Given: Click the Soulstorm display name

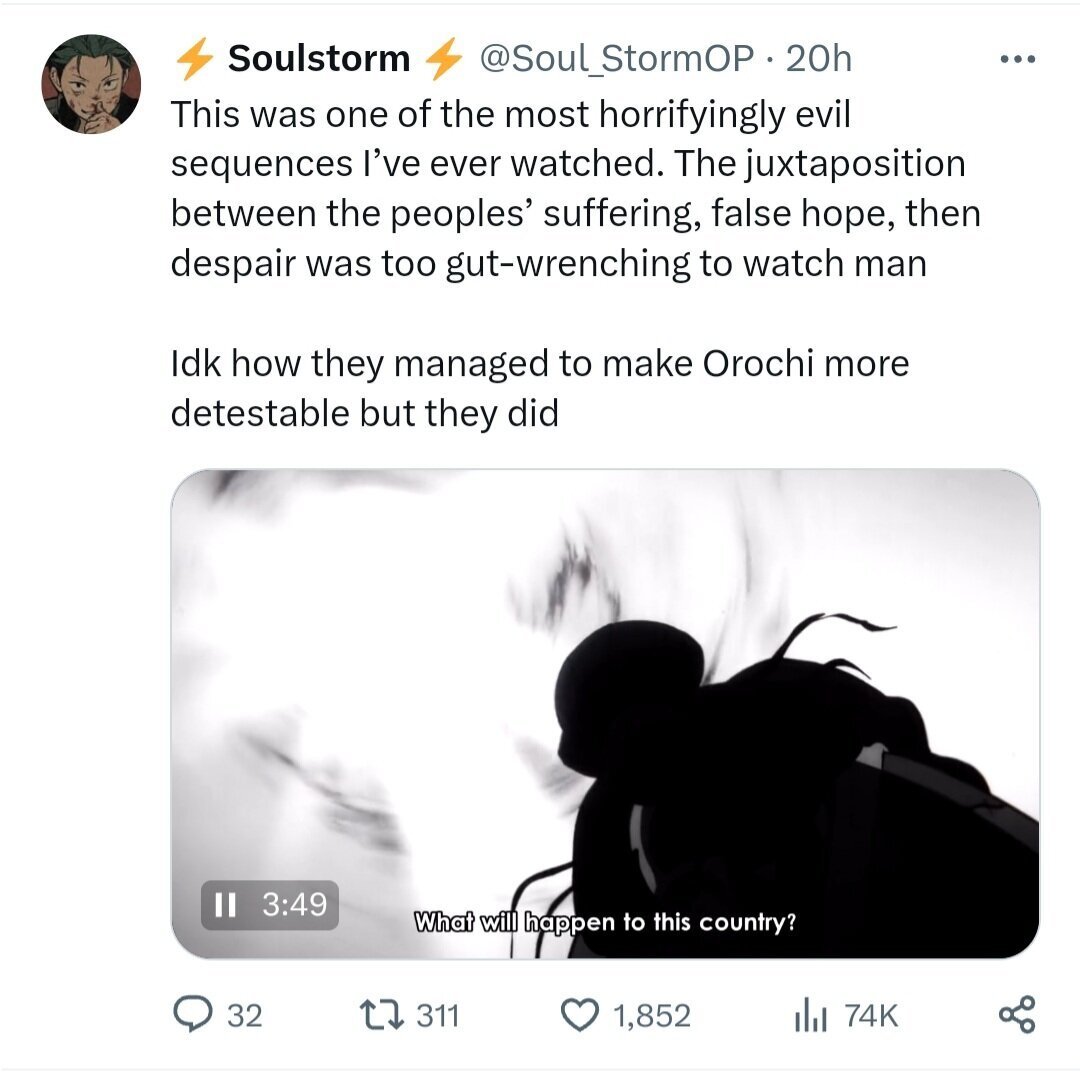Looking at the screenshot, I should 319,59.
